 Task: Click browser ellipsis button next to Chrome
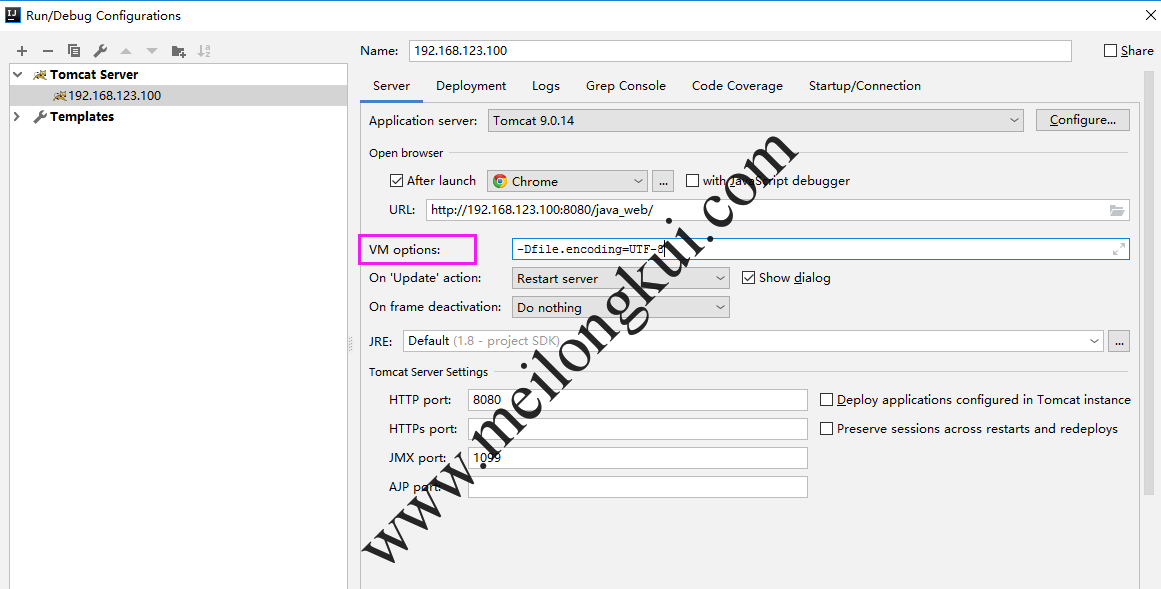tap(663, 181)
